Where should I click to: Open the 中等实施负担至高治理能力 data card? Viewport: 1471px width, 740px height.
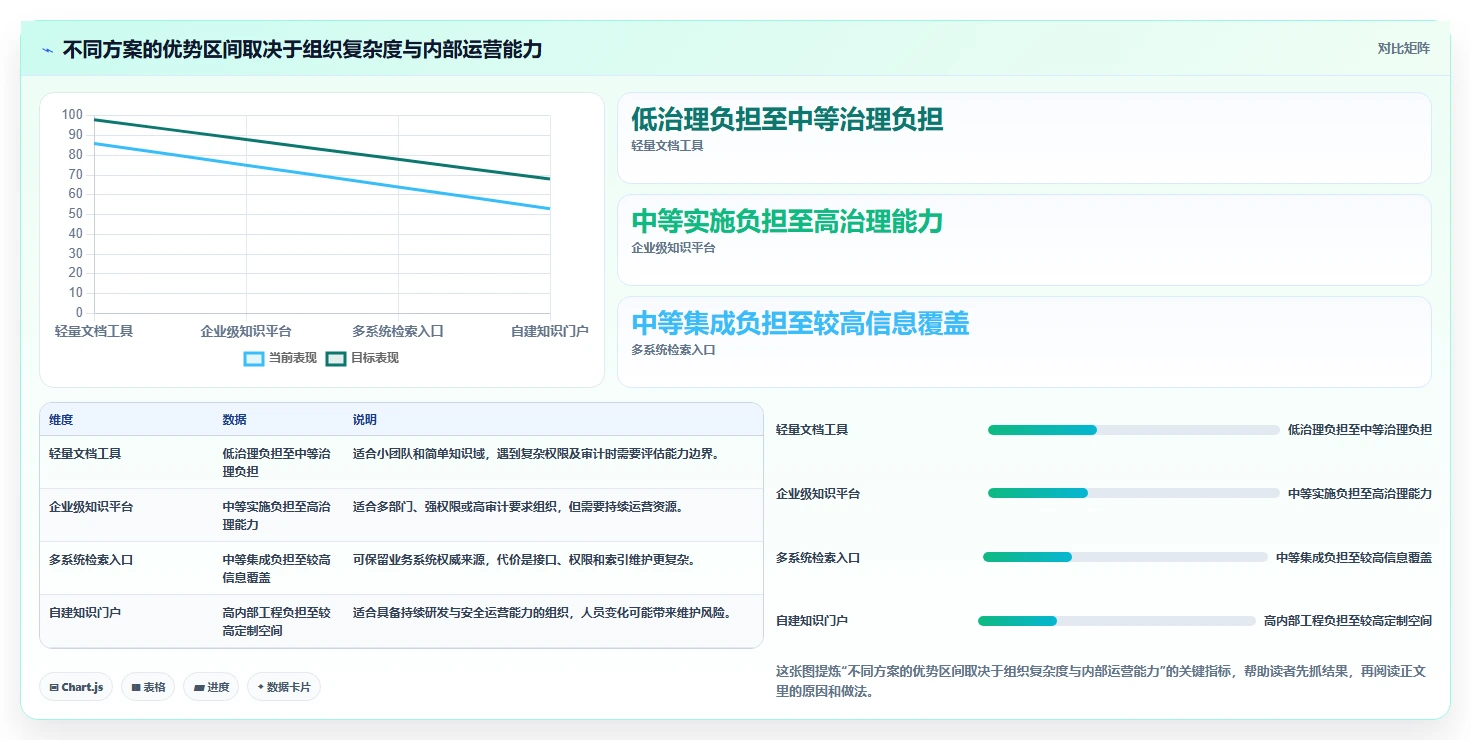[x=1024, y=240]
